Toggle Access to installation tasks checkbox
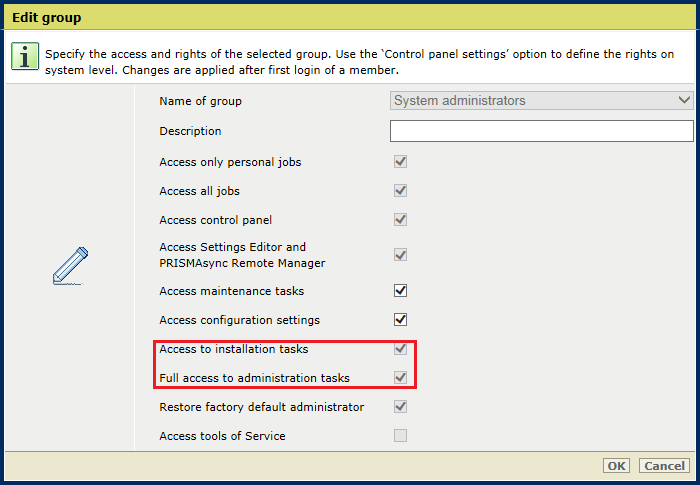 click(400, 349)
